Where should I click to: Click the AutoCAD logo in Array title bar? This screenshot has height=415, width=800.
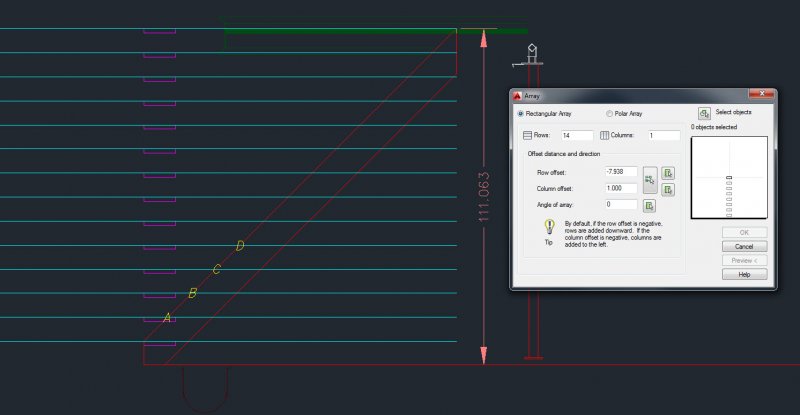click(x=517, y=95)
